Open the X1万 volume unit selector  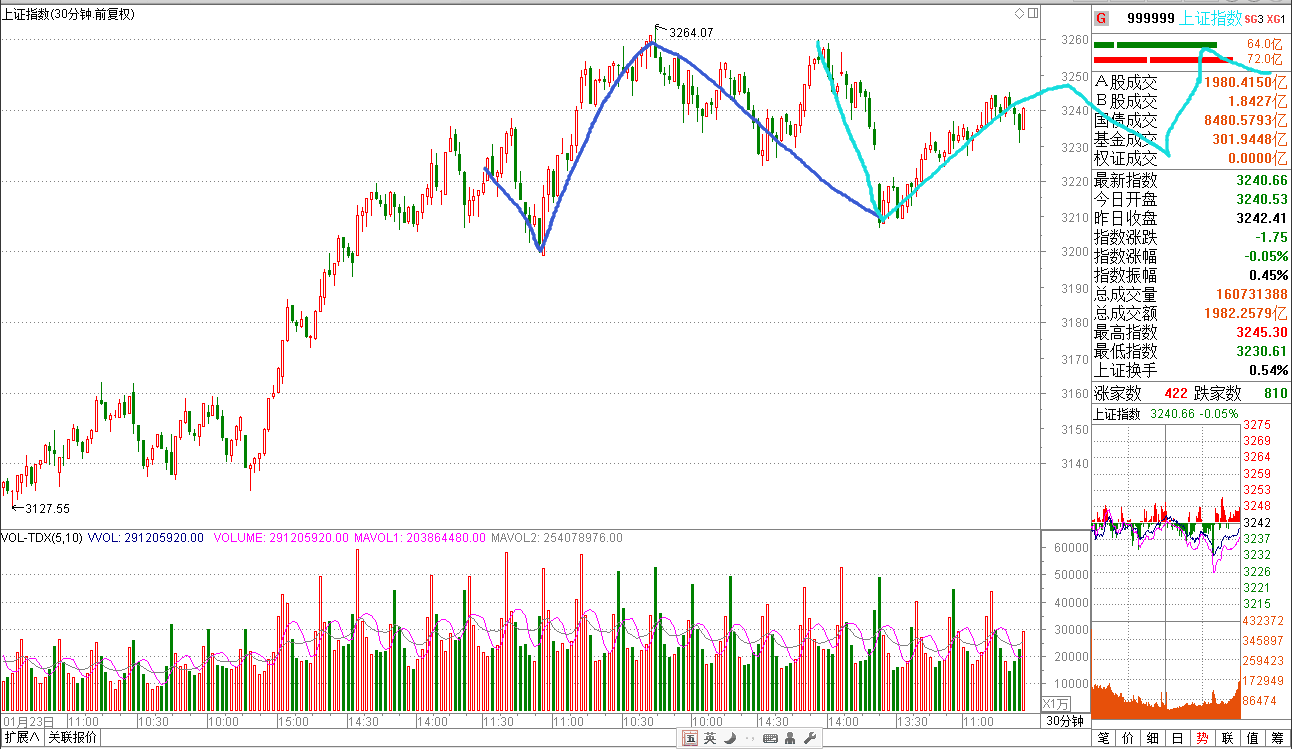click(1056, 703)
